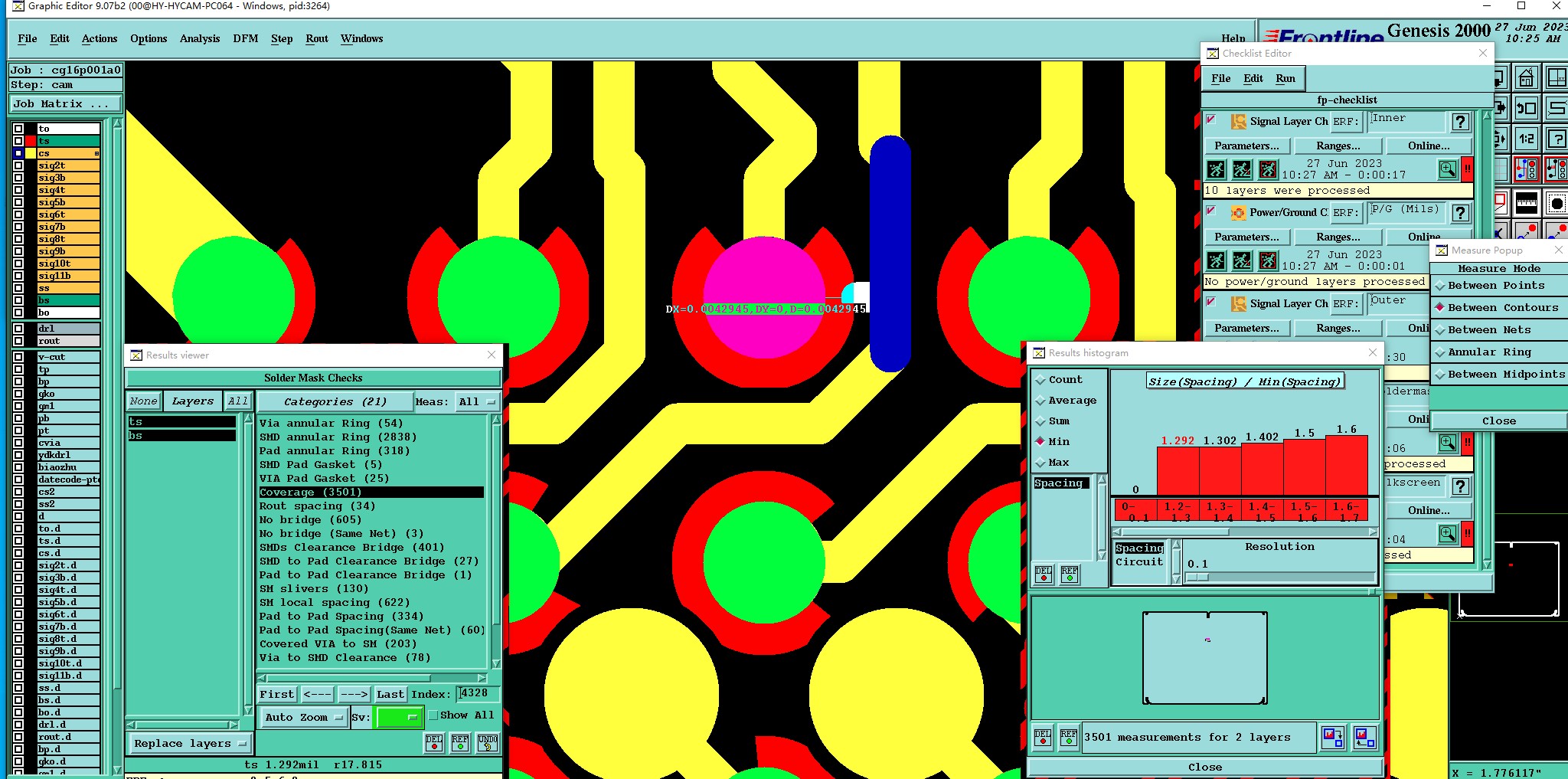Screen dimensions: 1568x779
Task: Click bottom REF icon in Results histogram
Action: pos(1069,738)
